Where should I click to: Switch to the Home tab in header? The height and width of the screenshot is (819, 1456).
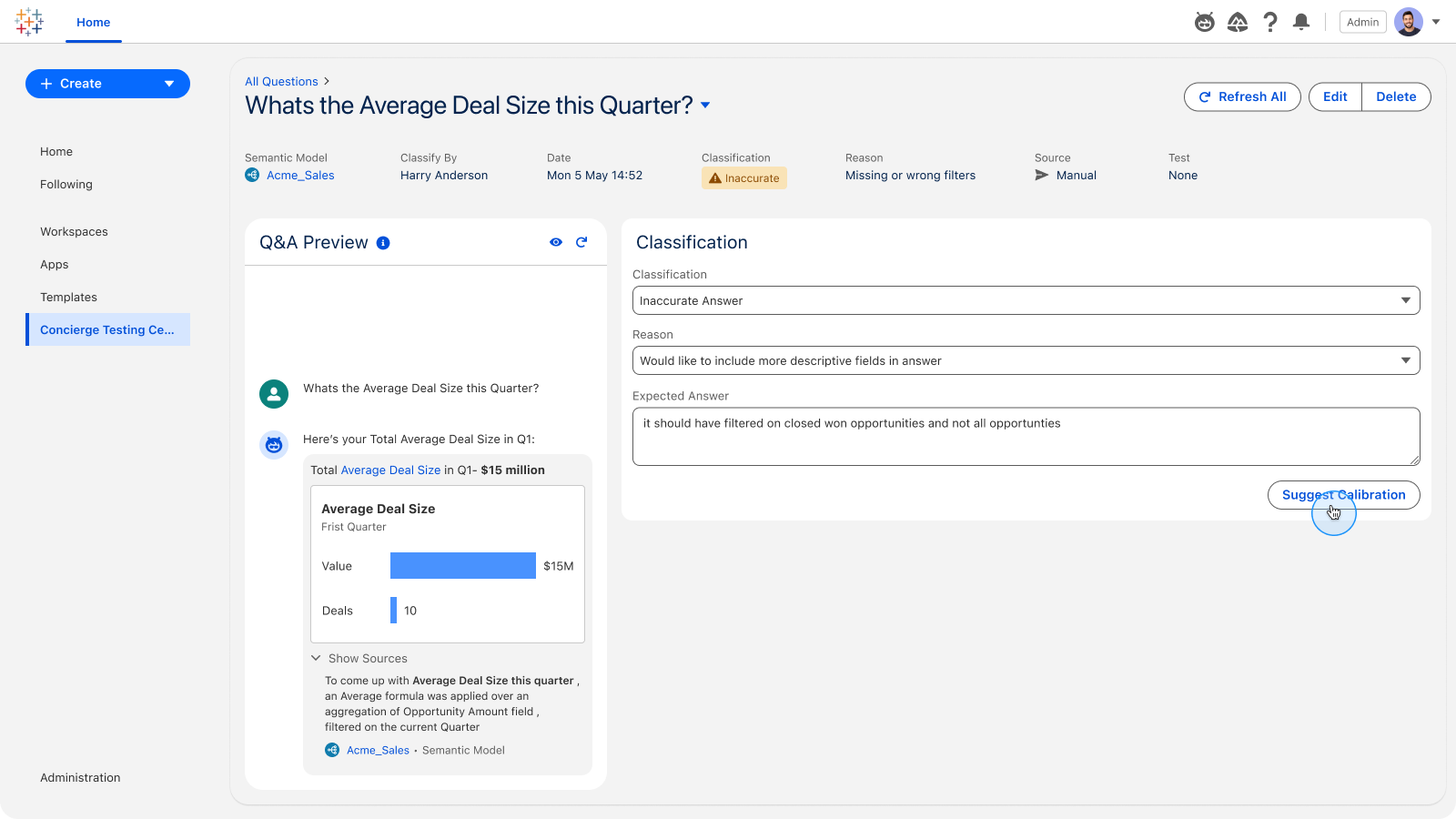(x=93, y=22)
